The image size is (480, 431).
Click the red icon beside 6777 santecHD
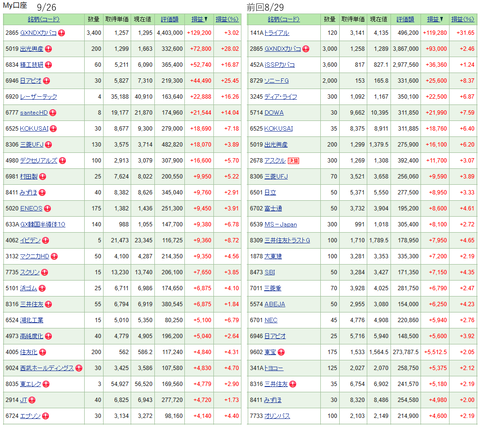(53, 113)
